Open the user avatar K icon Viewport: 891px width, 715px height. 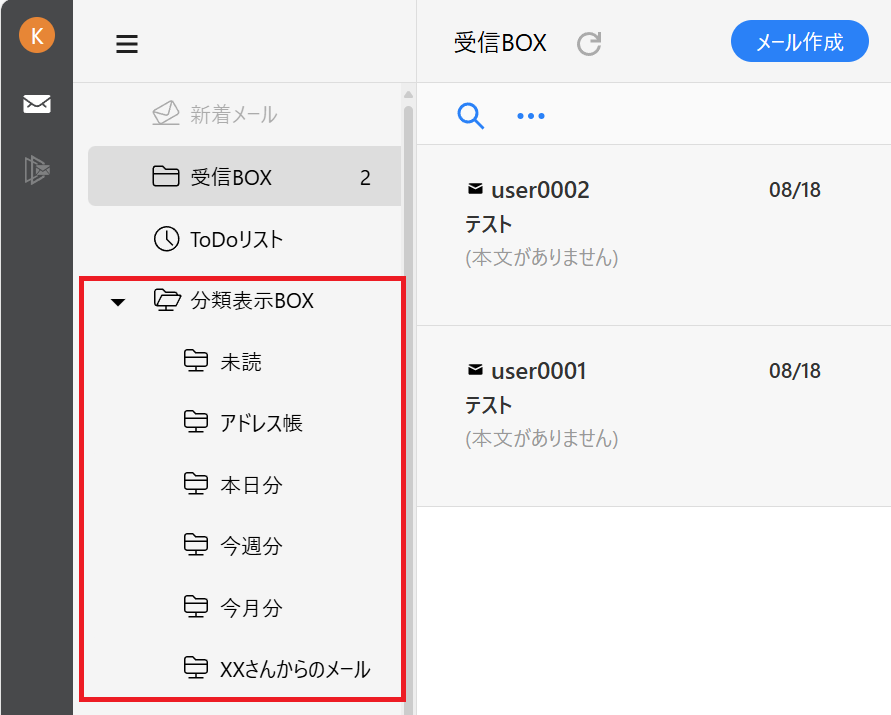point(37,35)
